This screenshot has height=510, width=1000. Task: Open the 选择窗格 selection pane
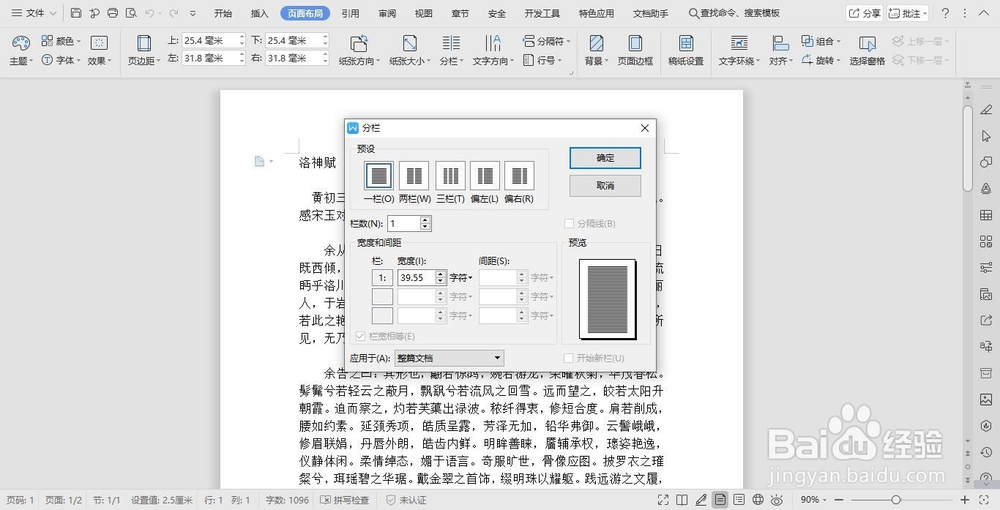(867, 50)
